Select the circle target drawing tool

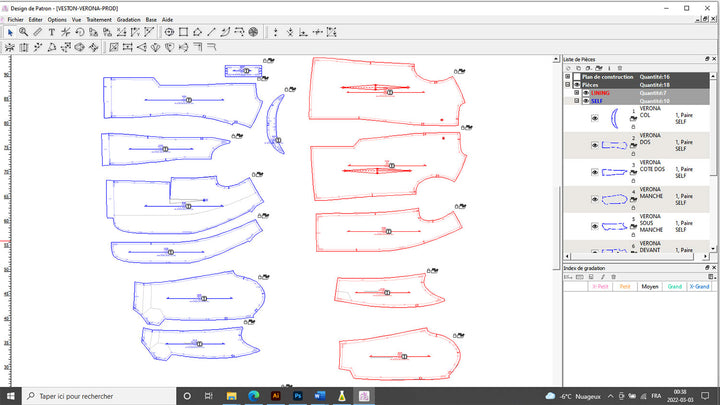169,32
